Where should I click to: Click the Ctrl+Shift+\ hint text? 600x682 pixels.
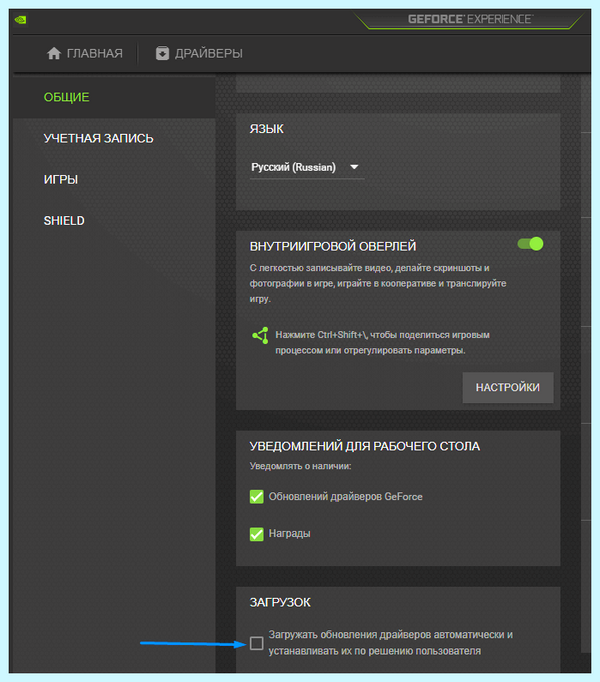(x=382, y=342)
